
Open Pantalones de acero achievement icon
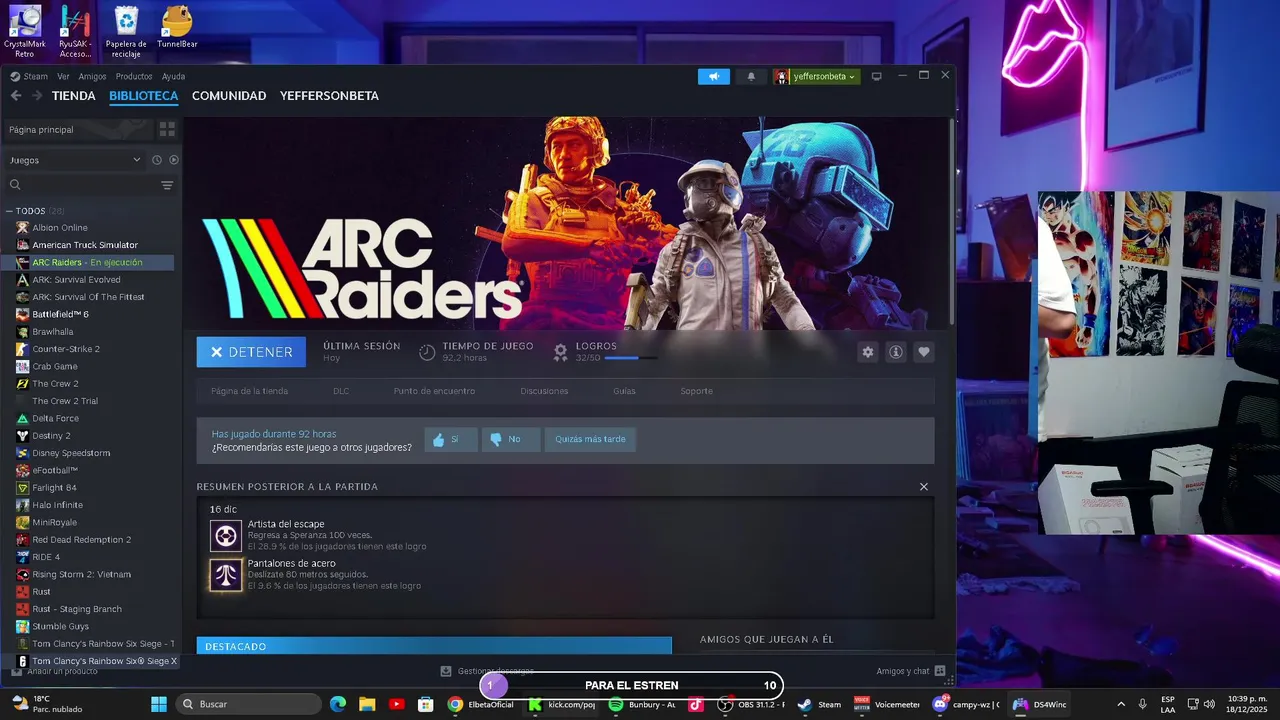coord(226,575)
